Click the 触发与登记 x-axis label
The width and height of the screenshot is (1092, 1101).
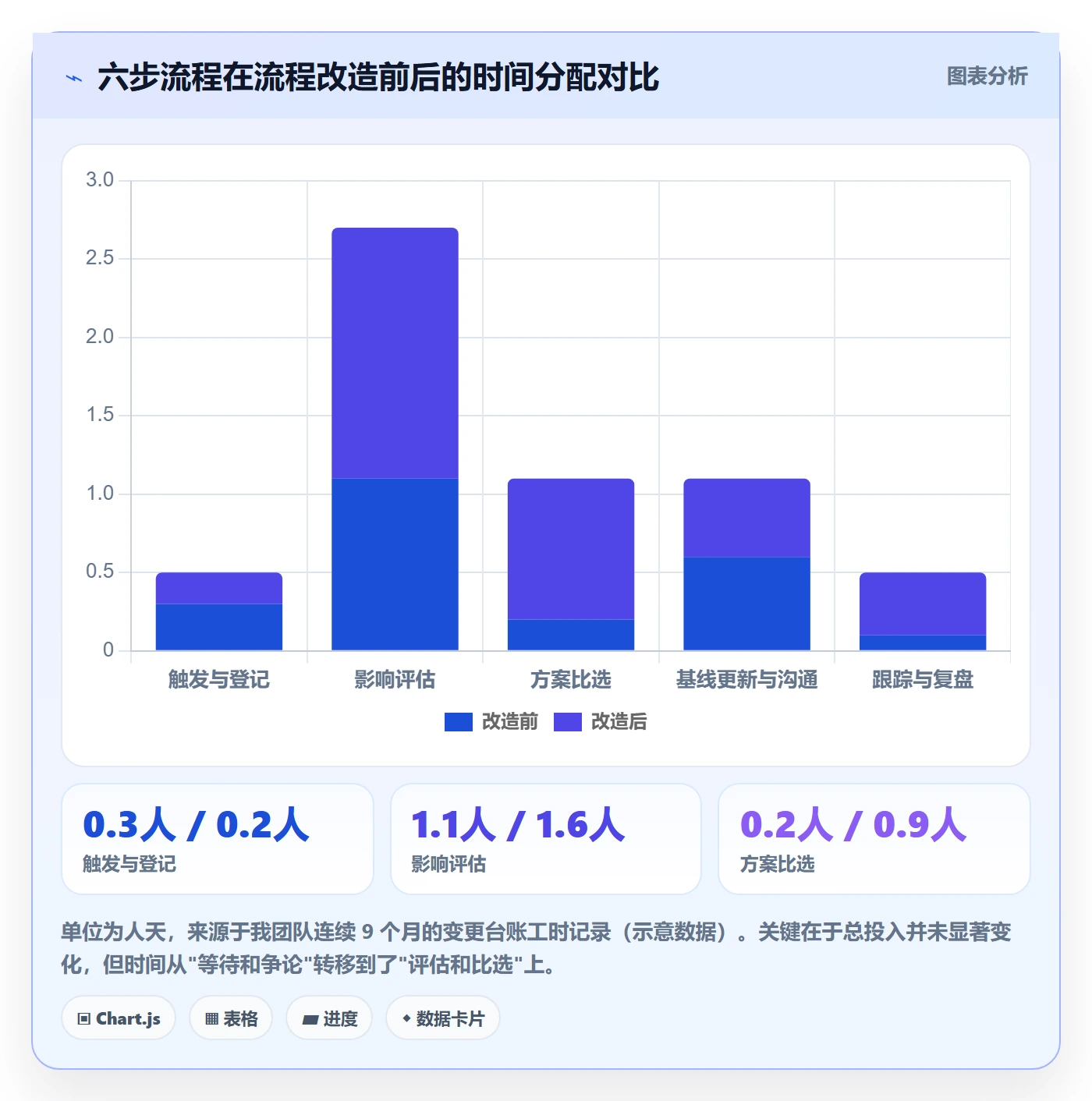[219, 680]
